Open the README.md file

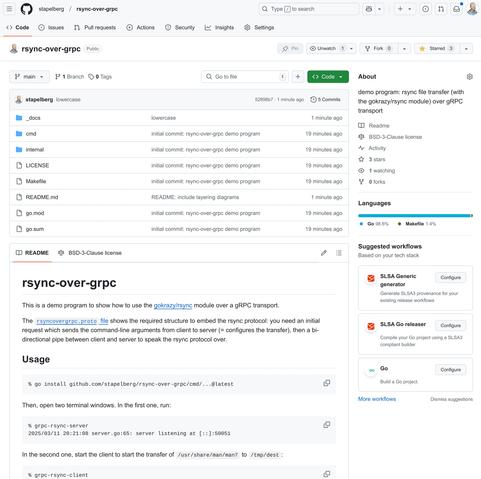click(x=42, y=197)
